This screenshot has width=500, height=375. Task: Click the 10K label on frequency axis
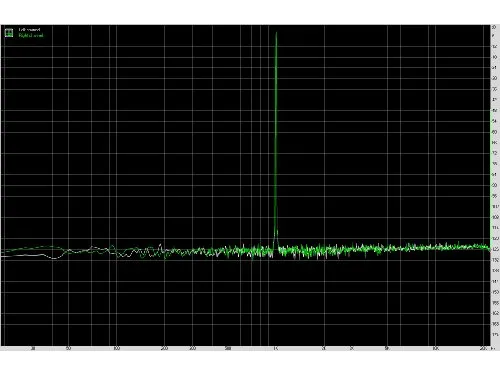point(435,349)
